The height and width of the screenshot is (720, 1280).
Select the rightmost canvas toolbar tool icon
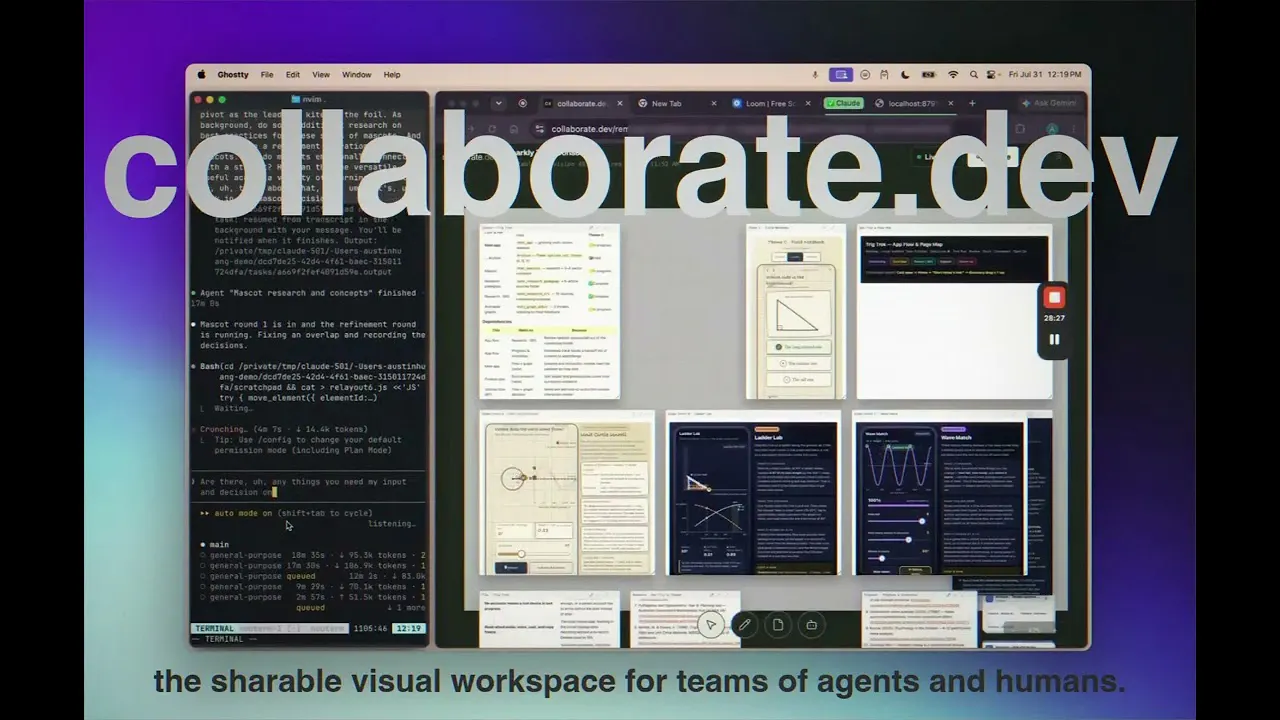coord(811,625)
